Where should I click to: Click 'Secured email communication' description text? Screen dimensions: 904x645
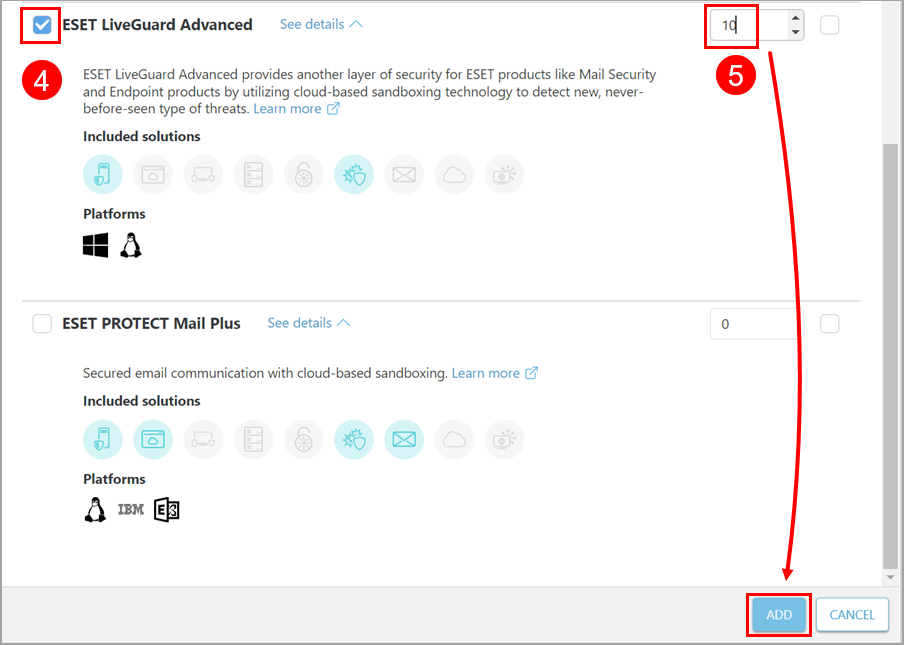point(265,373)
